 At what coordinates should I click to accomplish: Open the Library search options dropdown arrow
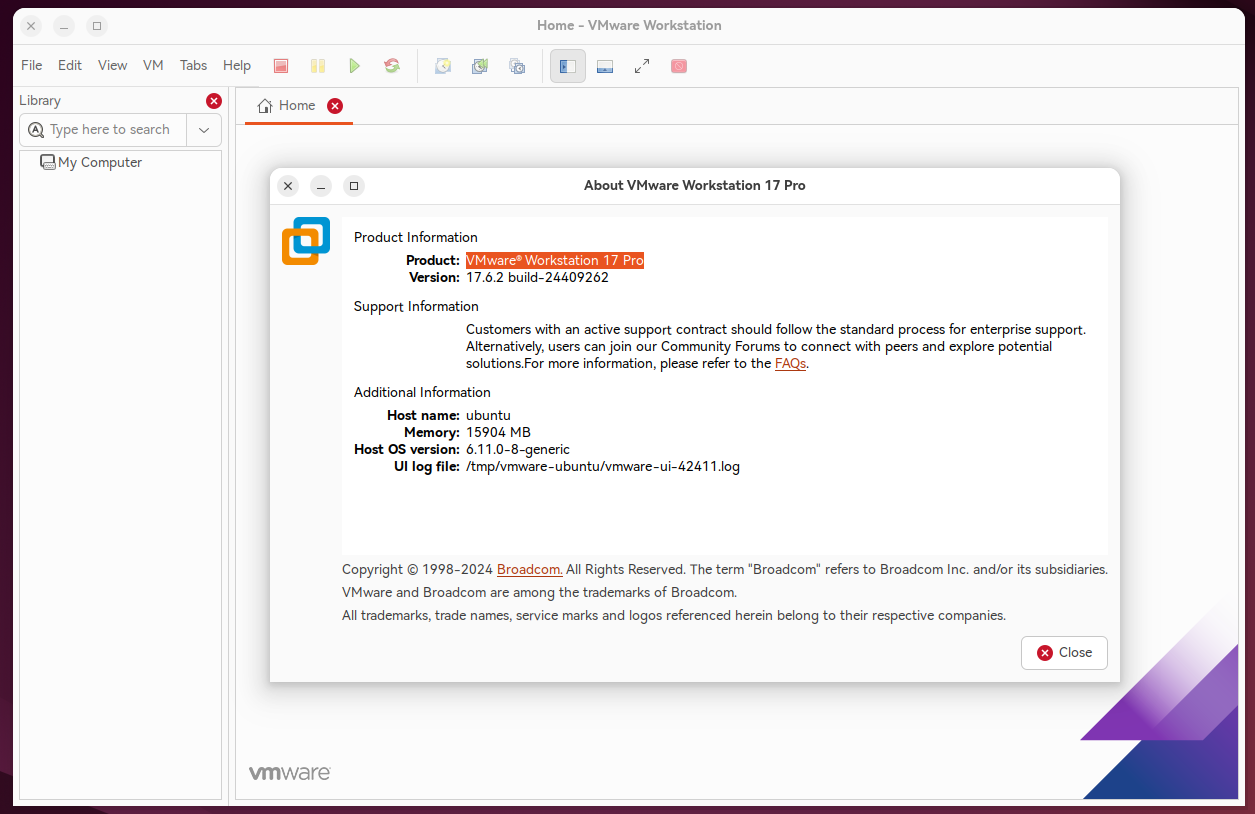pos(204,130)
